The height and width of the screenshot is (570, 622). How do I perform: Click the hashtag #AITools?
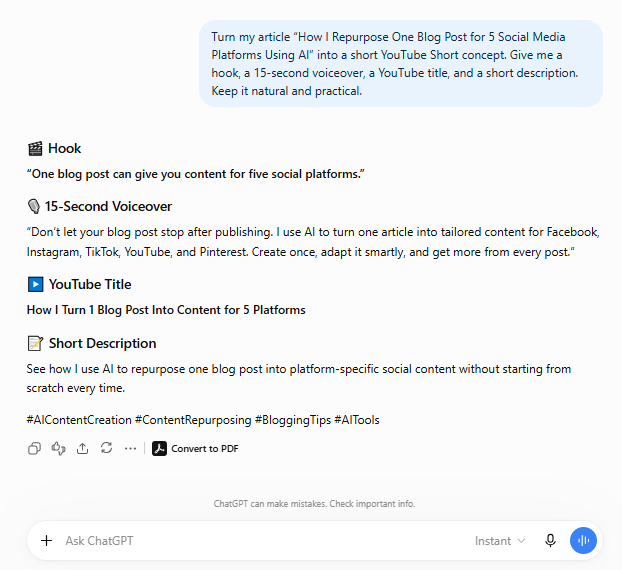click(357, 420)
